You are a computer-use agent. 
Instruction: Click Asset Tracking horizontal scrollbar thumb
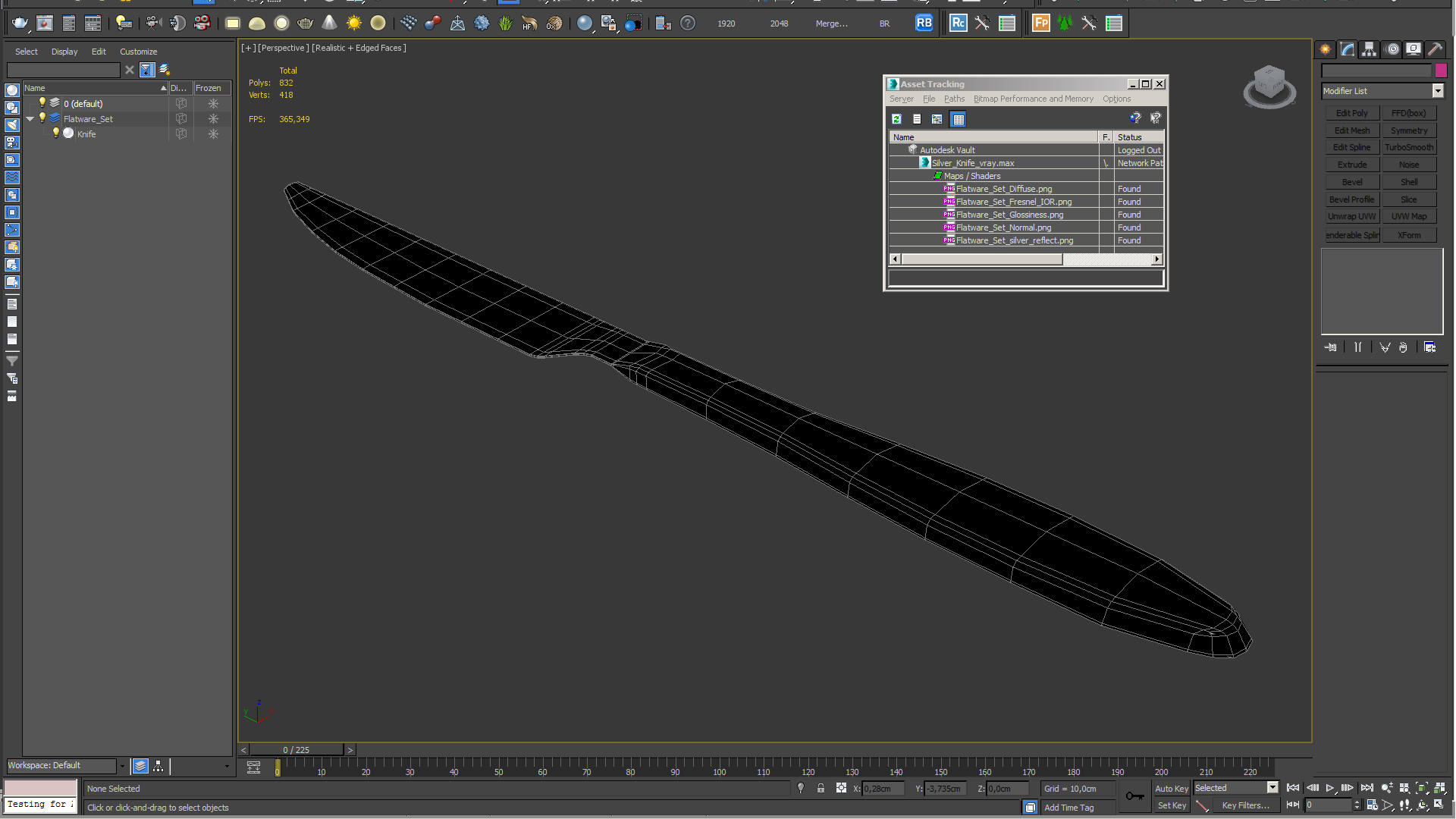[x=982, y=259]
